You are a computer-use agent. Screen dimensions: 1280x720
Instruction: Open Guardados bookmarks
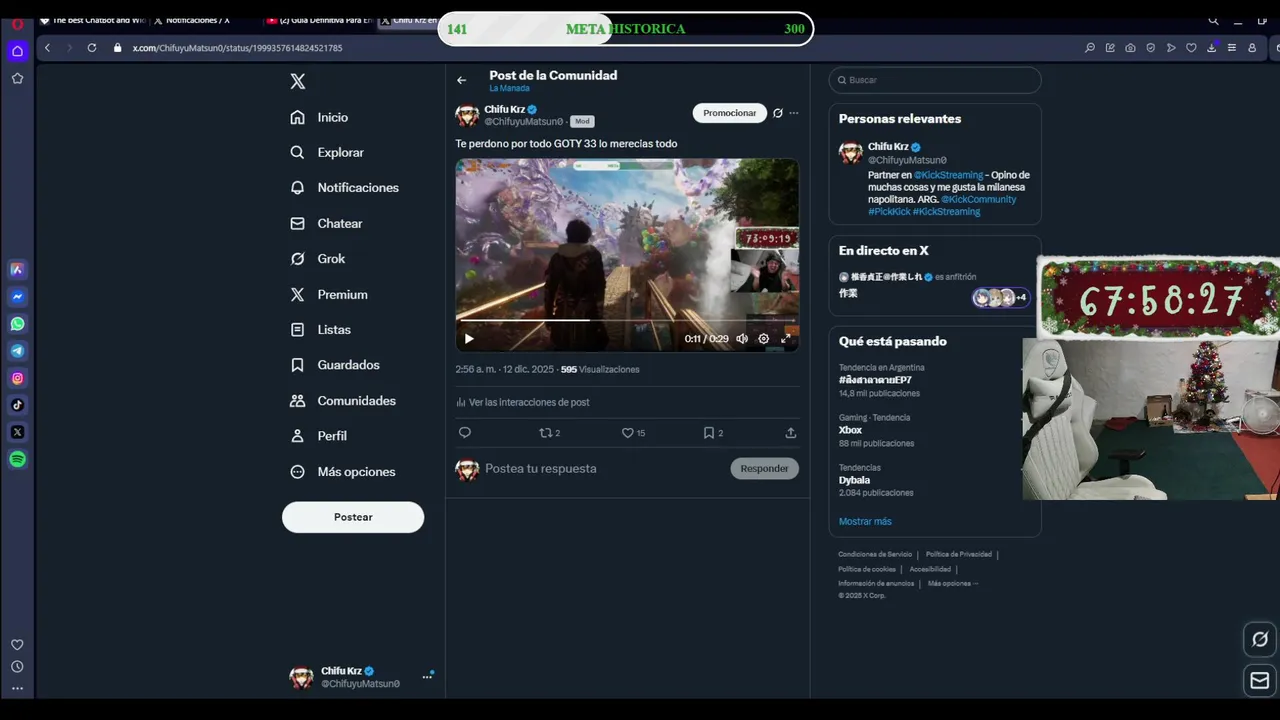pyautogui.click(x=334, y=365)
